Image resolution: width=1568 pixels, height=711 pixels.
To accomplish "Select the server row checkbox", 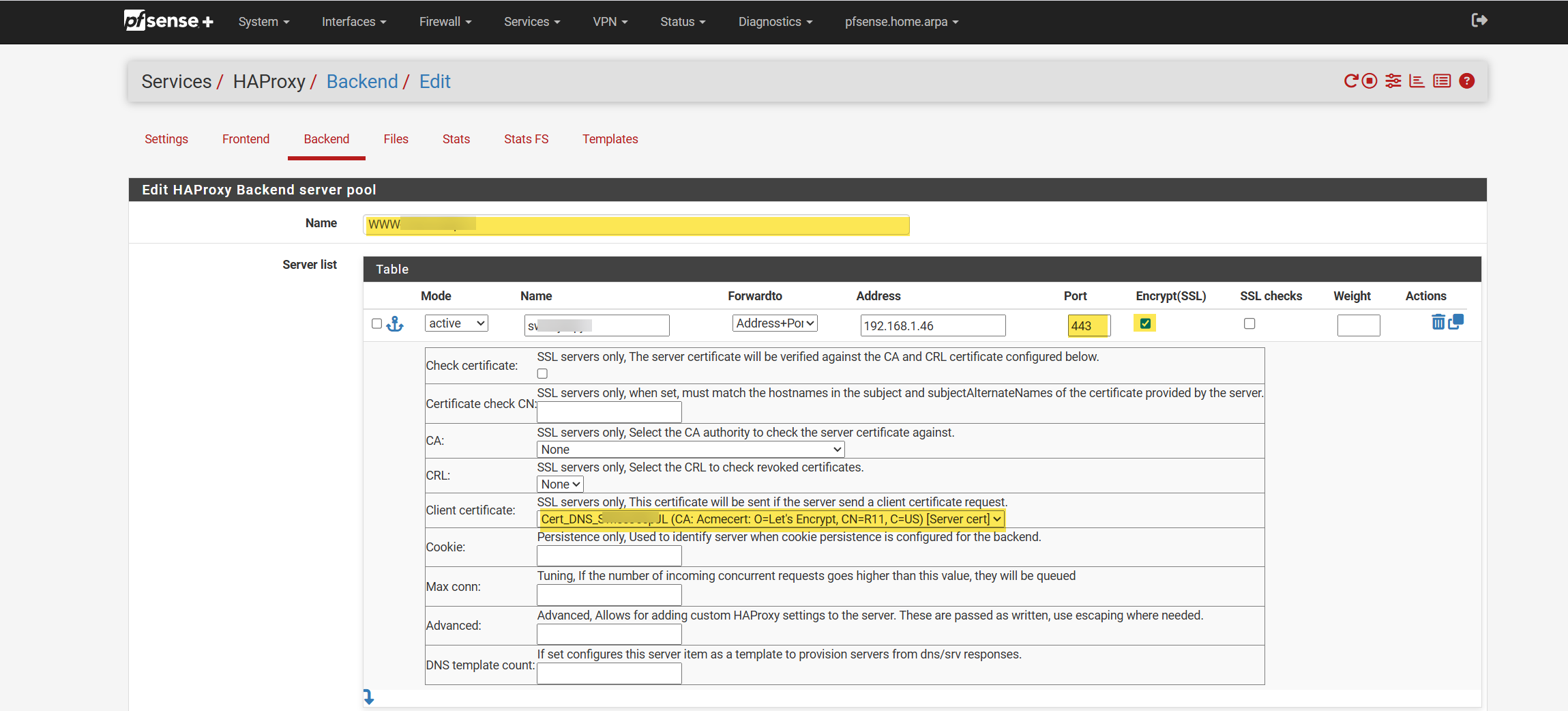I will point(376,323).
